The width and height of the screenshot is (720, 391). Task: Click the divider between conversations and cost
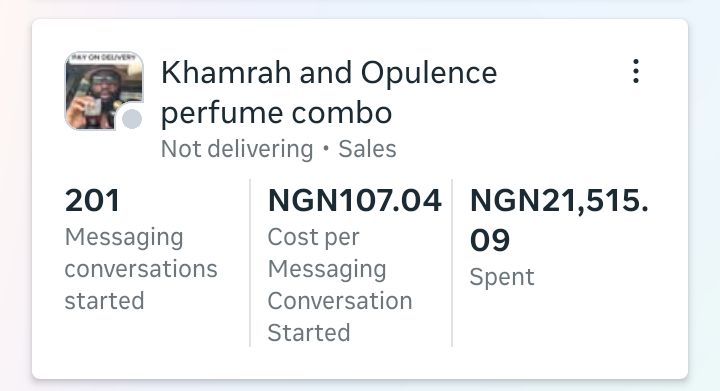pos(250,263)
